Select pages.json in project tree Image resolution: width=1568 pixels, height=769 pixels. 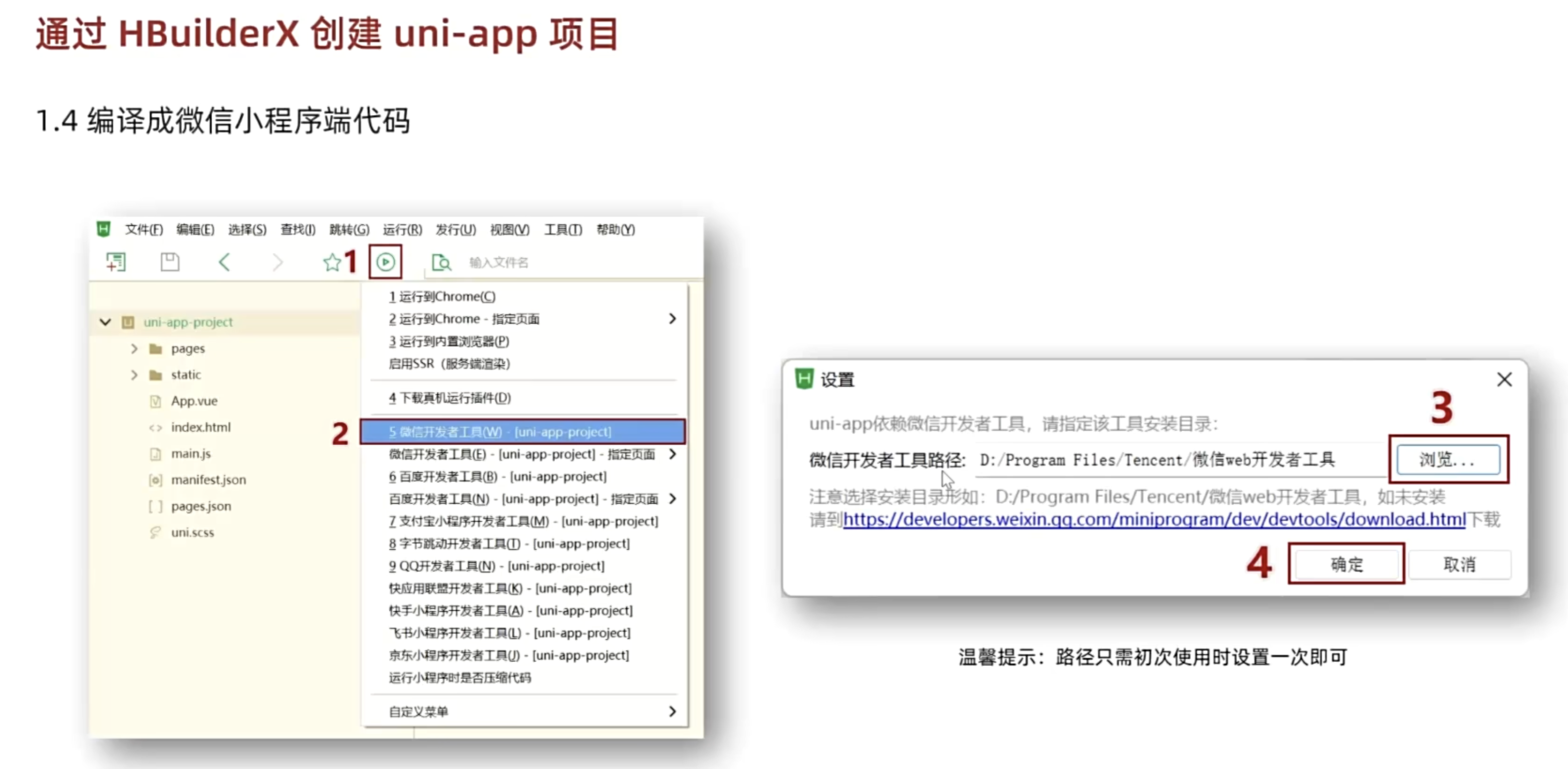click(201, 506)
